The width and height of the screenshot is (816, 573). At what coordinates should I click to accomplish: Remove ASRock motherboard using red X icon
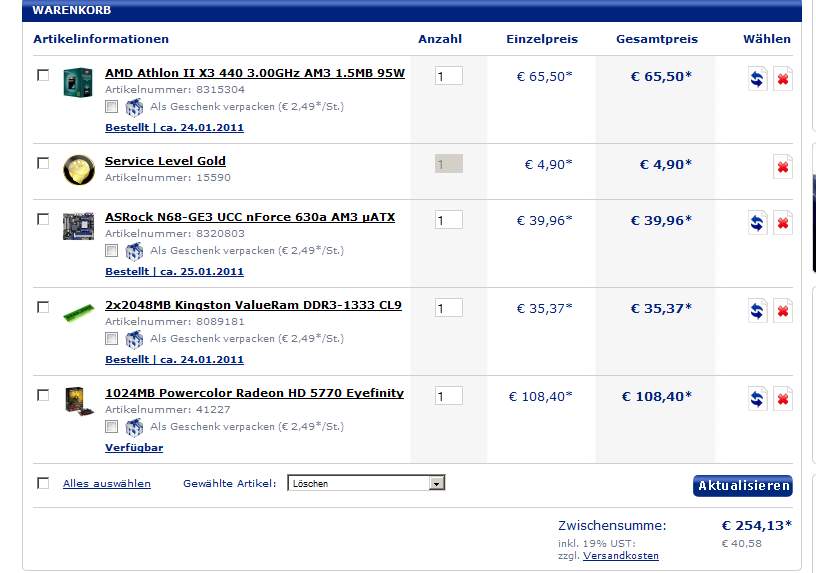783,223
